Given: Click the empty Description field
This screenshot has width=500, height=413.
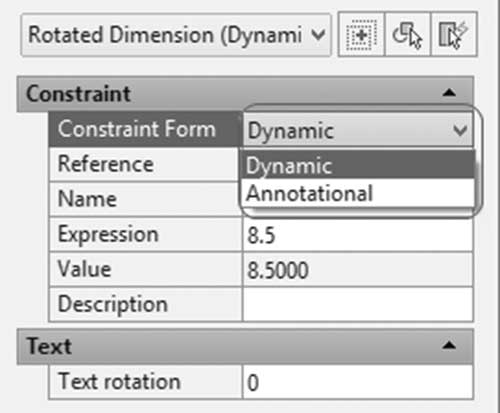Looking at the screenshot, I should [358, 305].
